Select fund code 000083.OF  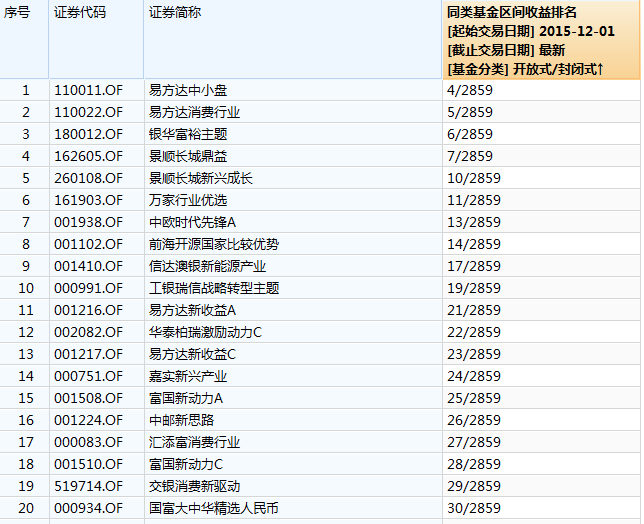pyautogui.click(x=88, y=442)
